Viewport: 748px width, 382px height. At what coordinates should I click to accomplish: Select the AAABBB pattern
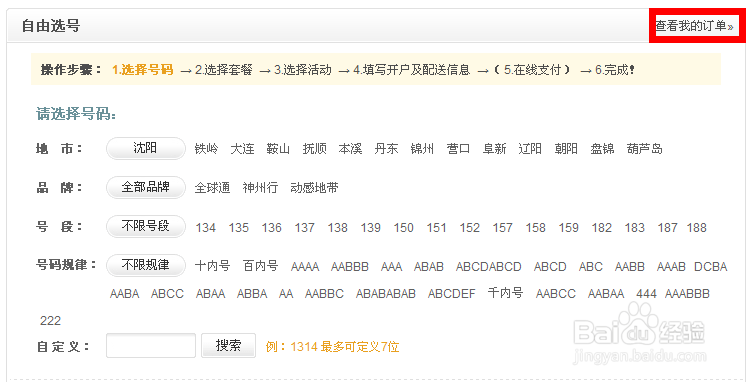pyautogui.click(x=687, y=294)
